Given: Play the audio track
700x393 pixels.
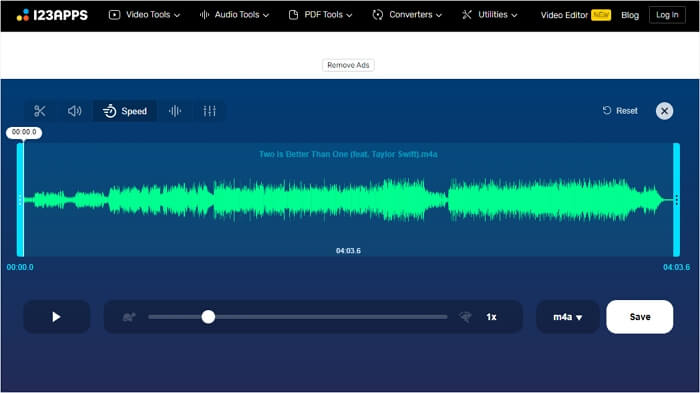Looking at the screenshot, I should tap(57, 317).
